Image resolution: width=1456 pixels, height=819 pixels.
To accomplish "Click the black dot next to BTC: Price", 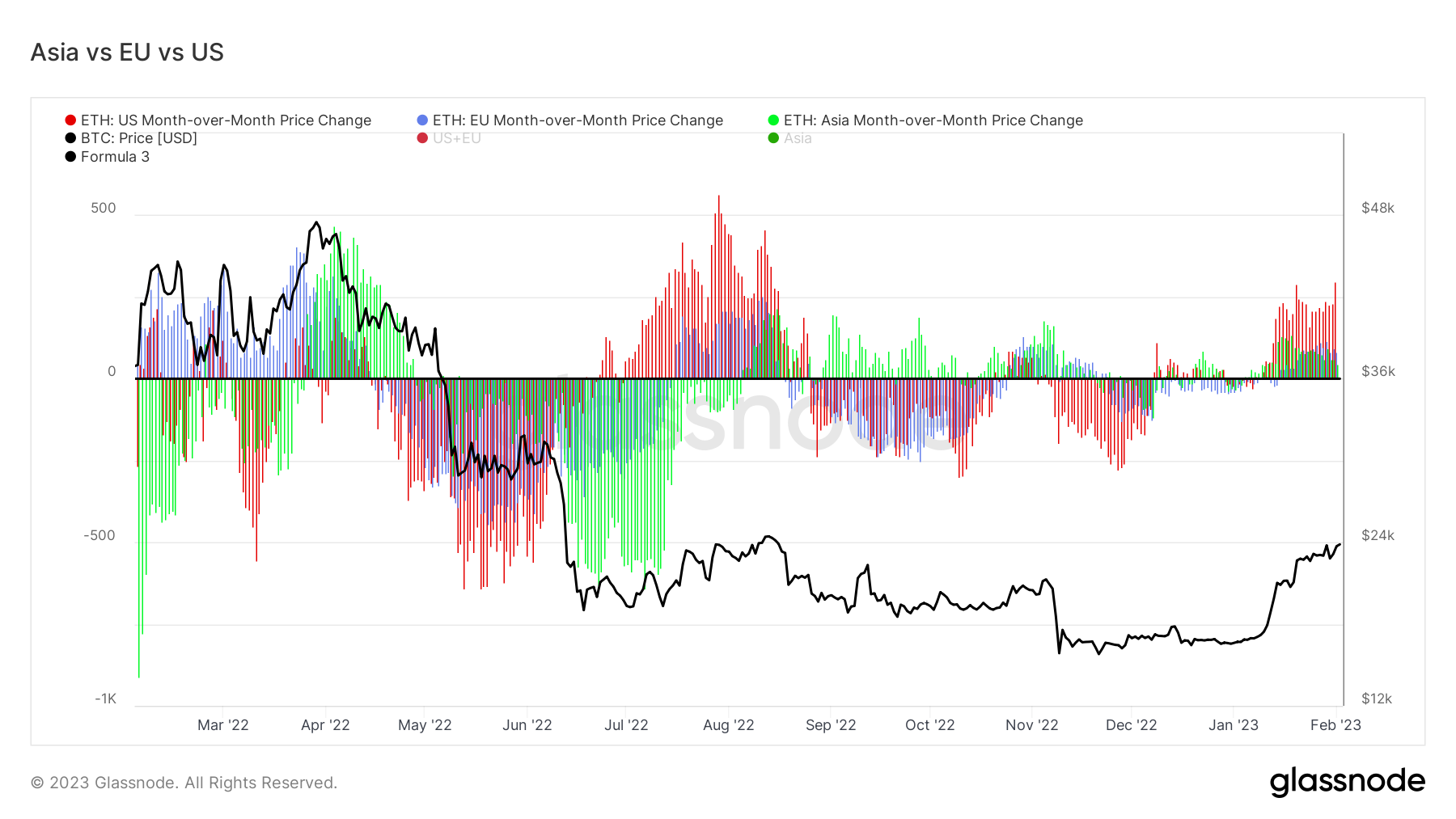I will (x=70, y=138).
